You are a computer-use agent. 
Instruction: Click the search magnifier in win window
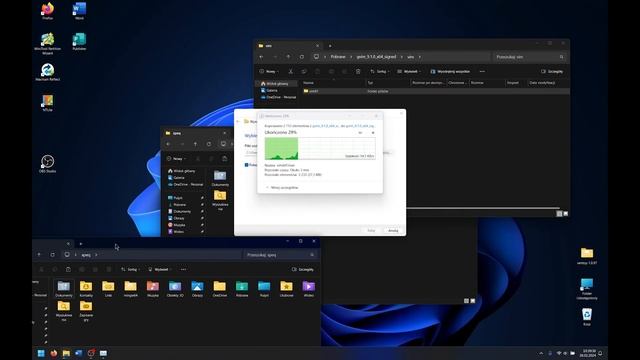point(562,57)
